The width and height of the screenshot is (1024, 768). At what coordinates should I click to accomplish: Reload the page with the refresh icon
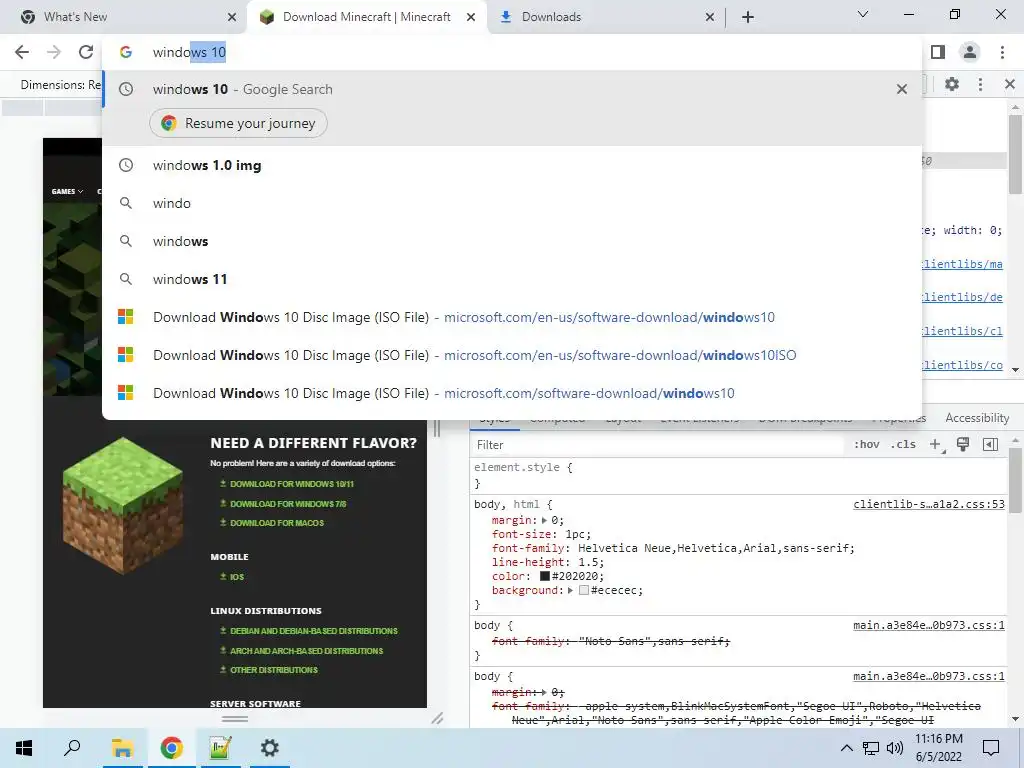coord(86,52)
